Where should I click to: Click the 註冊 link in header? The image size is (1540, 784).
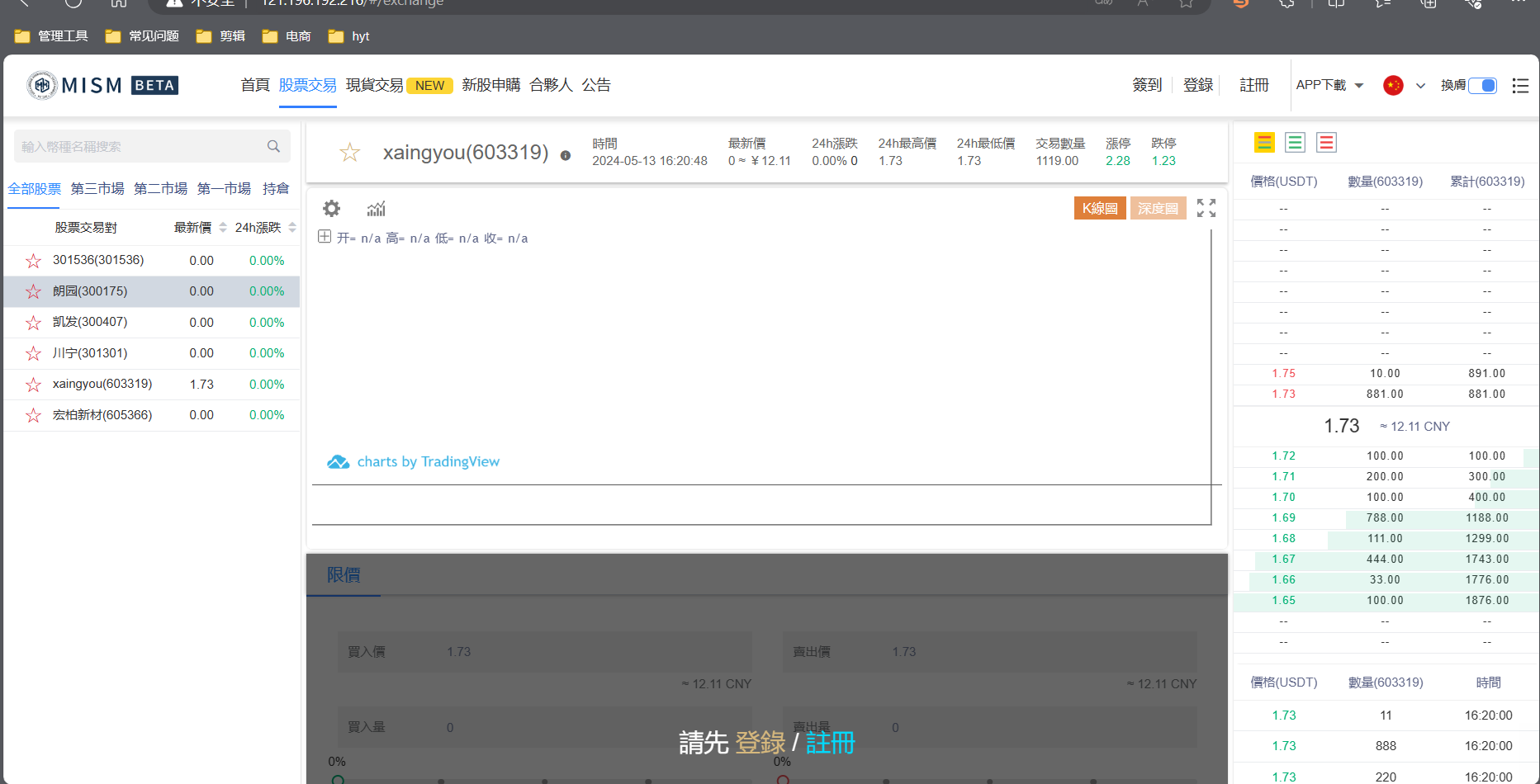click(1254, 85)
